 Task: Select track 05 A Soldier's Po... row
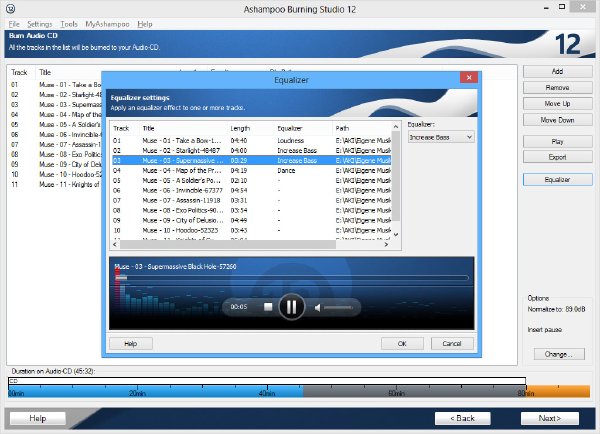point(252,180)
